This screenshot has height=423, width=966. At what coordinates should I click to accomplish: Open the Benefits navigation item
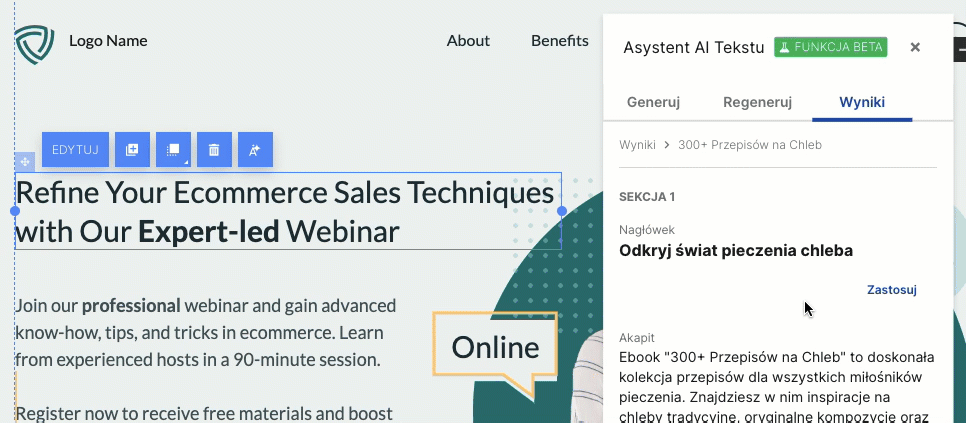559,41
